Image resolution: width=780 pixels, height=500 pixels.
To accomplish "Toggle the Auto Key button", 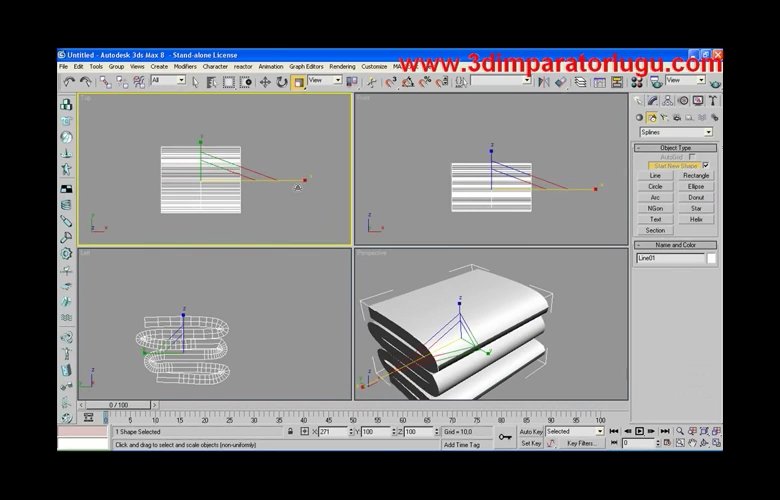I will point(531,431).
